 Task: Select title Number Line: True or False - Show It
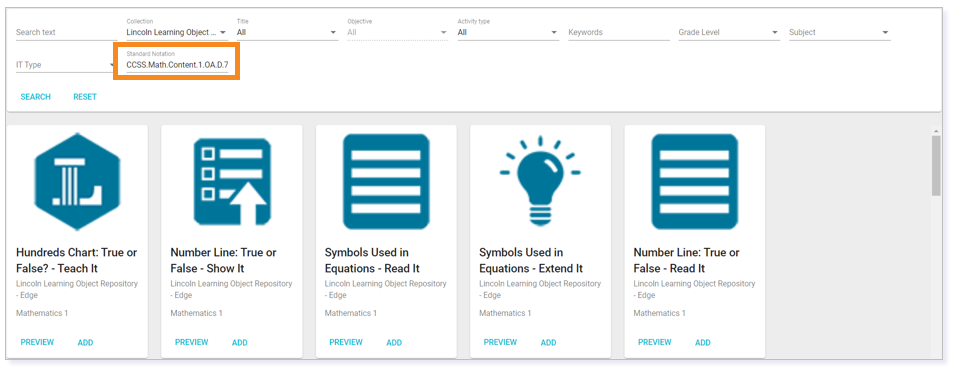223,260
